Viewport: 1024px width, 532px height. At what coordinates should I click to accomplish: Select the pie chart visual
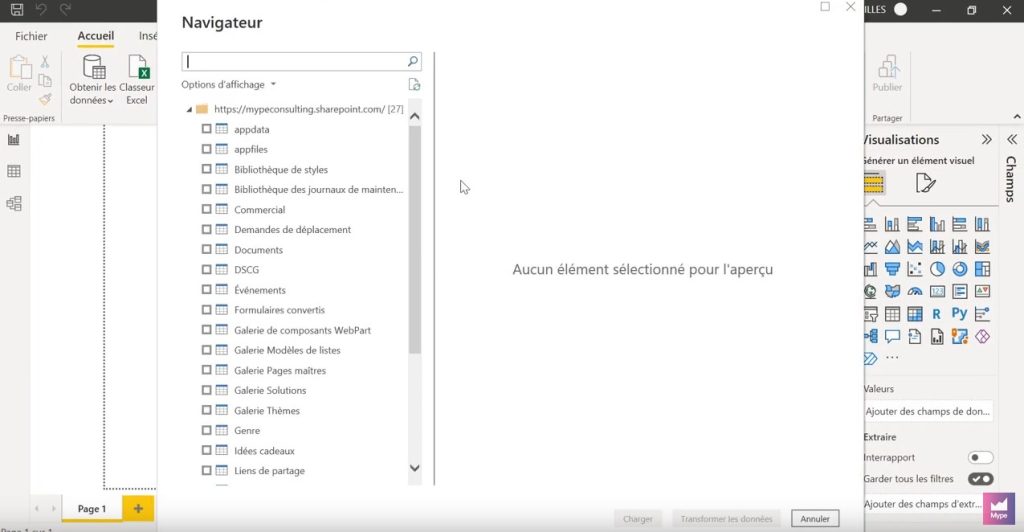pos(937,269)
